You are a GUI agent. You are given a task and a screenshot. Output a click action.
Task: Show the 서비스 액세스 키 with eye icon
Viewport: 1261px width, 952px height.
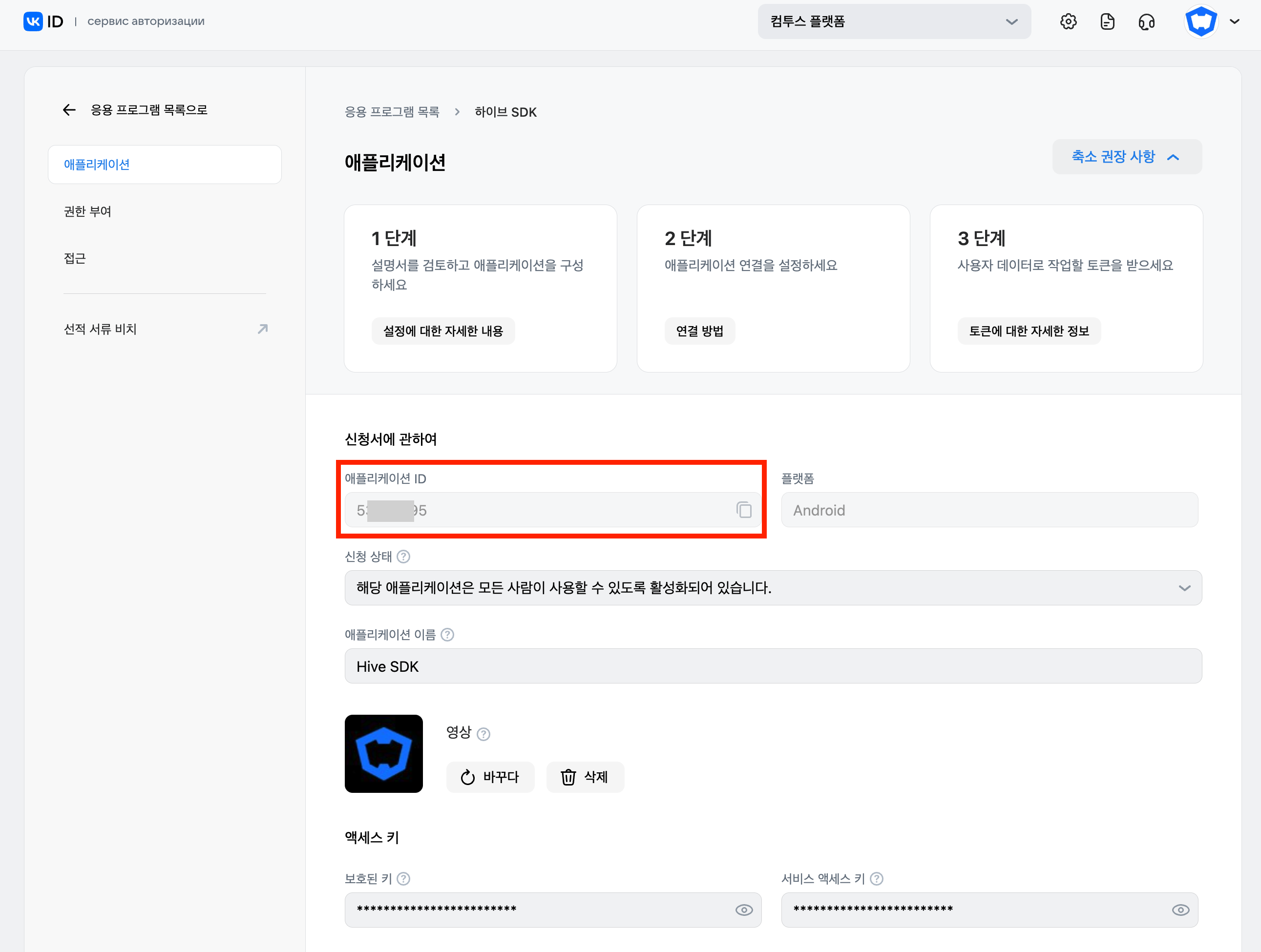pos(1180,910)
